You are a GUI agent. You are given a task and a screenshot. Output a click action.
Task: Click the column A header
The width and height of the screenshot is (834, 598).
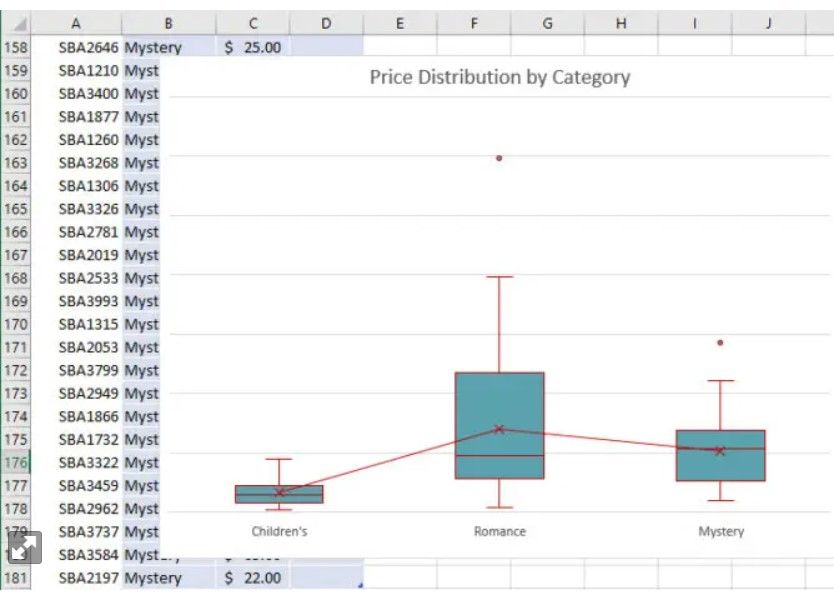77,23
